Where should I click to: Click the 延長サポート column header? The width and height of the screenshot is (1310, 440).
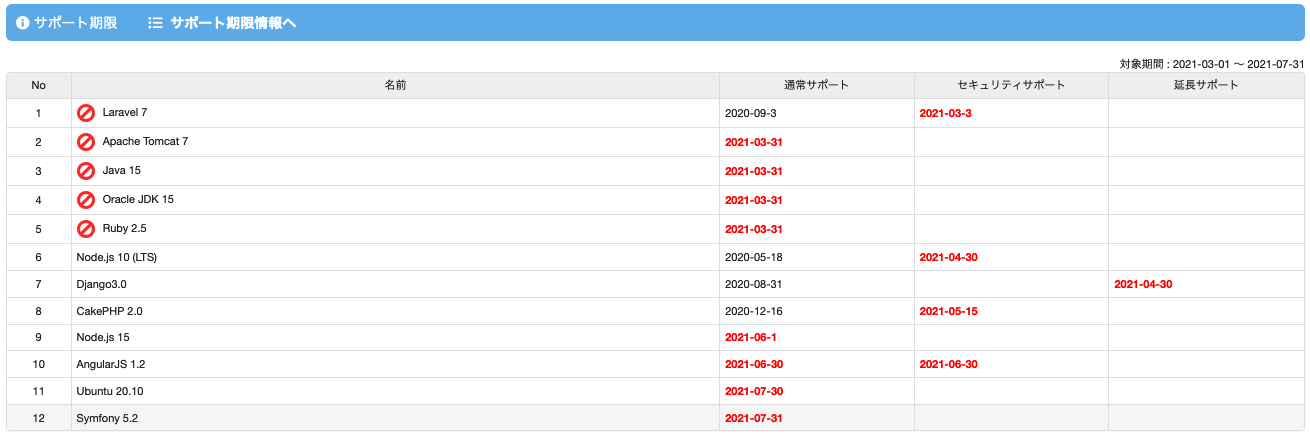click(1206, 85)
